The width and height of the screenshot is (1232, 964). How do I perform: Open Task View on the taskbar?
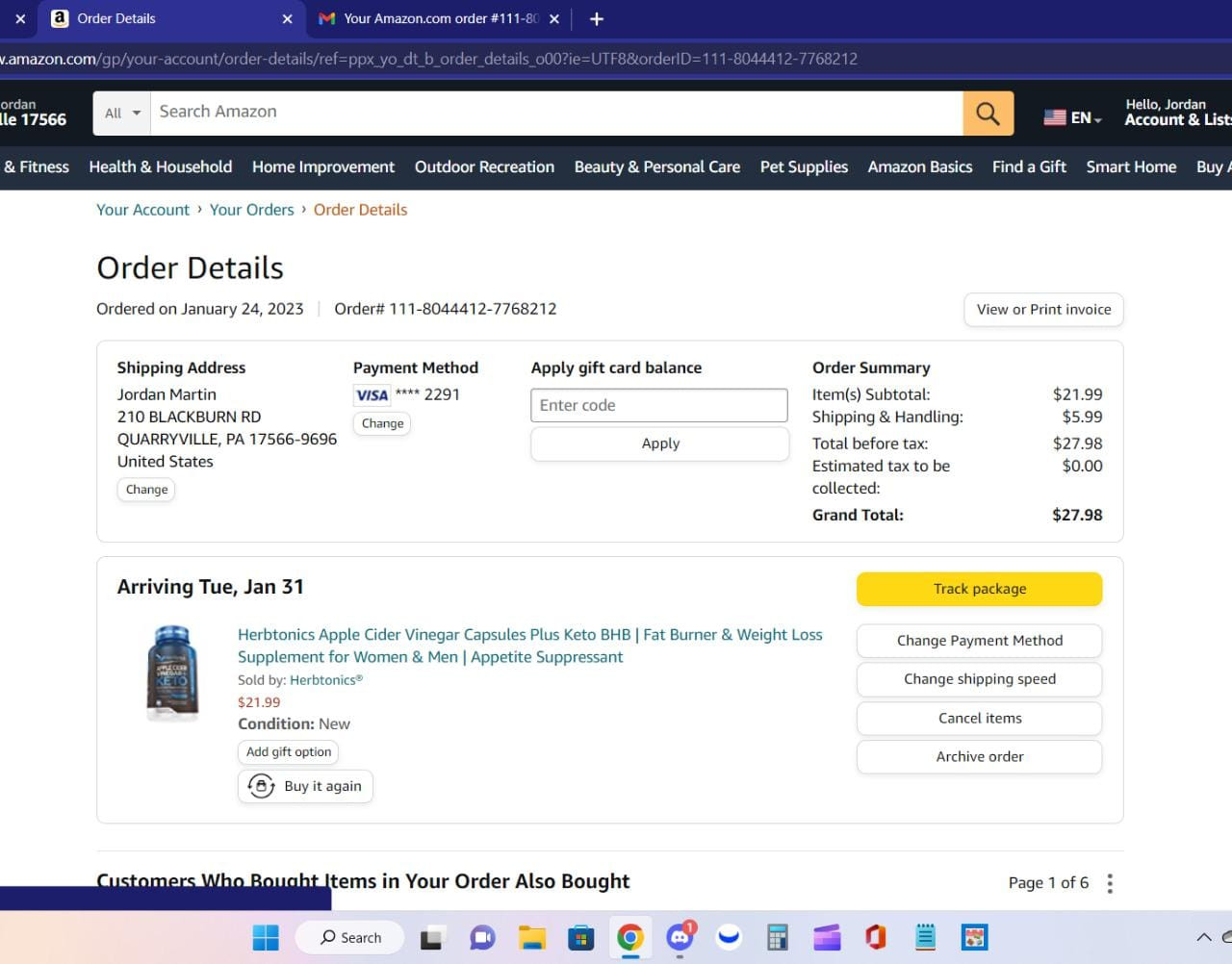point(432,937)
